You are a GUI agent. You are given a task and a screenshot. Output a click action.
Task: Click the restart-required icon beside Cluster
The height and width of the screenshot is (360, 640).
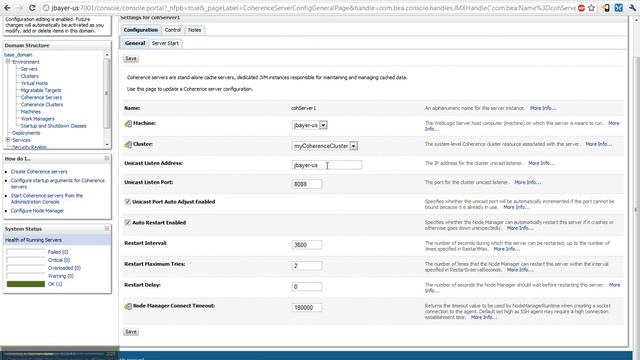pos(128,144)
